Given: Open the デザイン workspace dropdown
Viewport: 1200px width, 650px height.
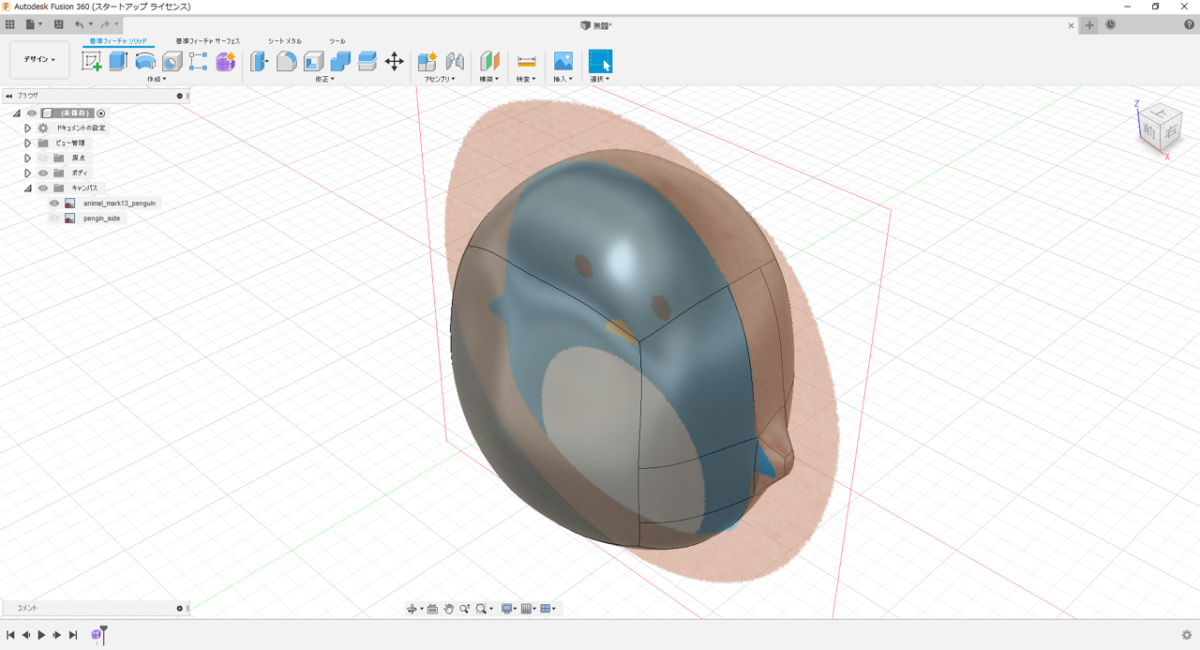Looking at the screenshot, I should point(40,59).
